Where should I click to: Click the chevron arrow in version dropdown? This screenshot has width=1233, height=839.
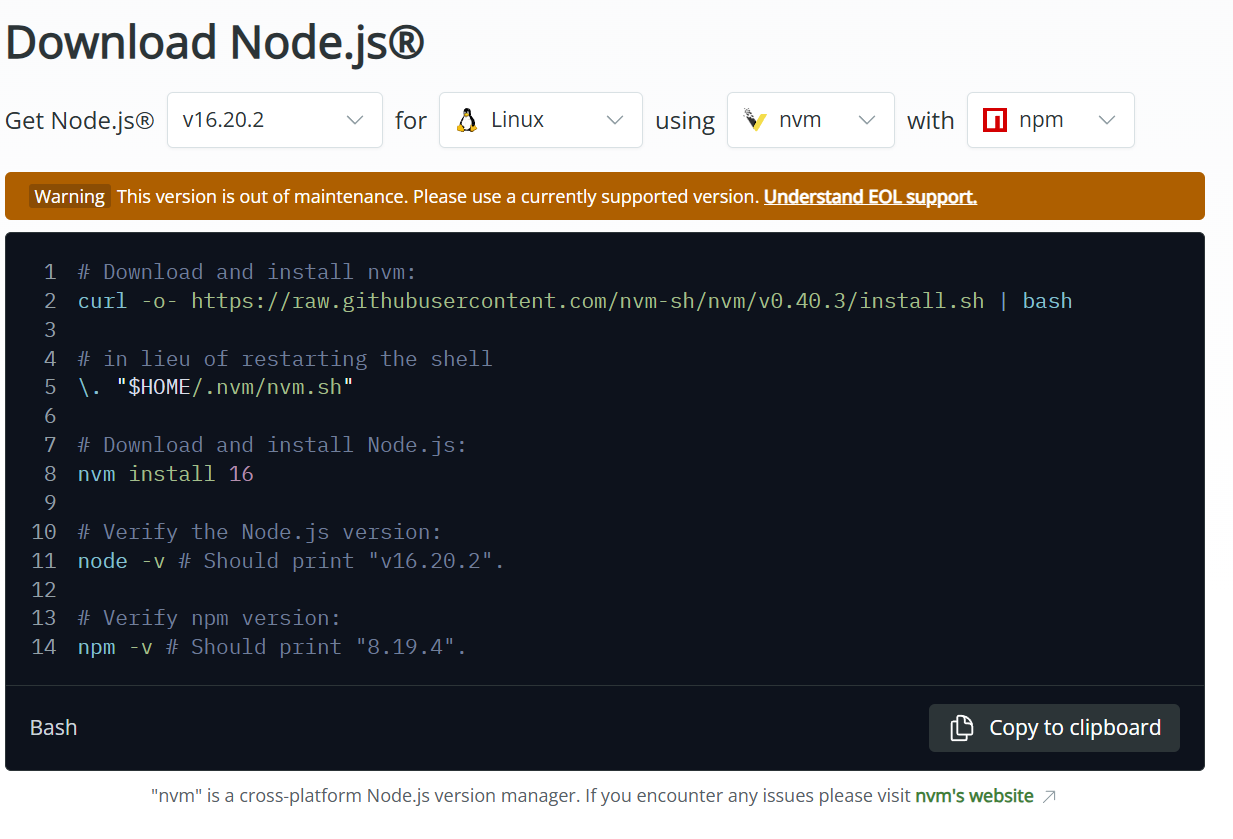point(355,120)
